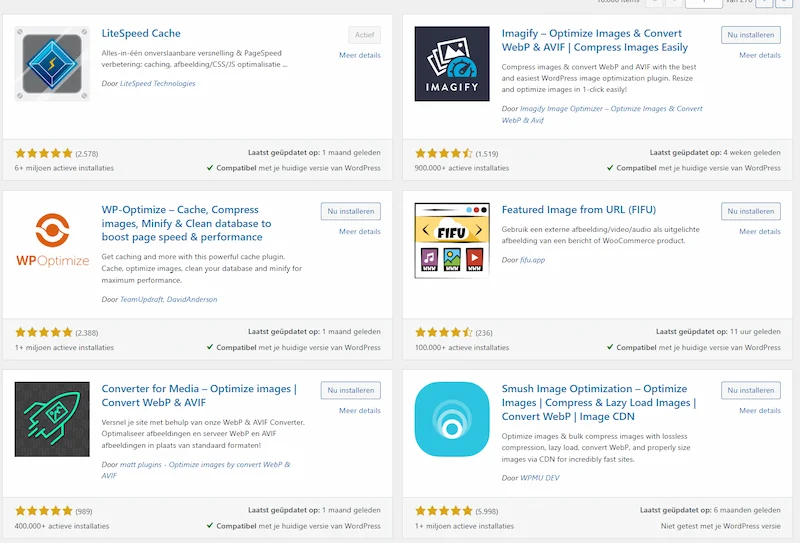Click the Featured Image from URL (FIFU) icon
The image size is (800, 543).
(452, 241)
